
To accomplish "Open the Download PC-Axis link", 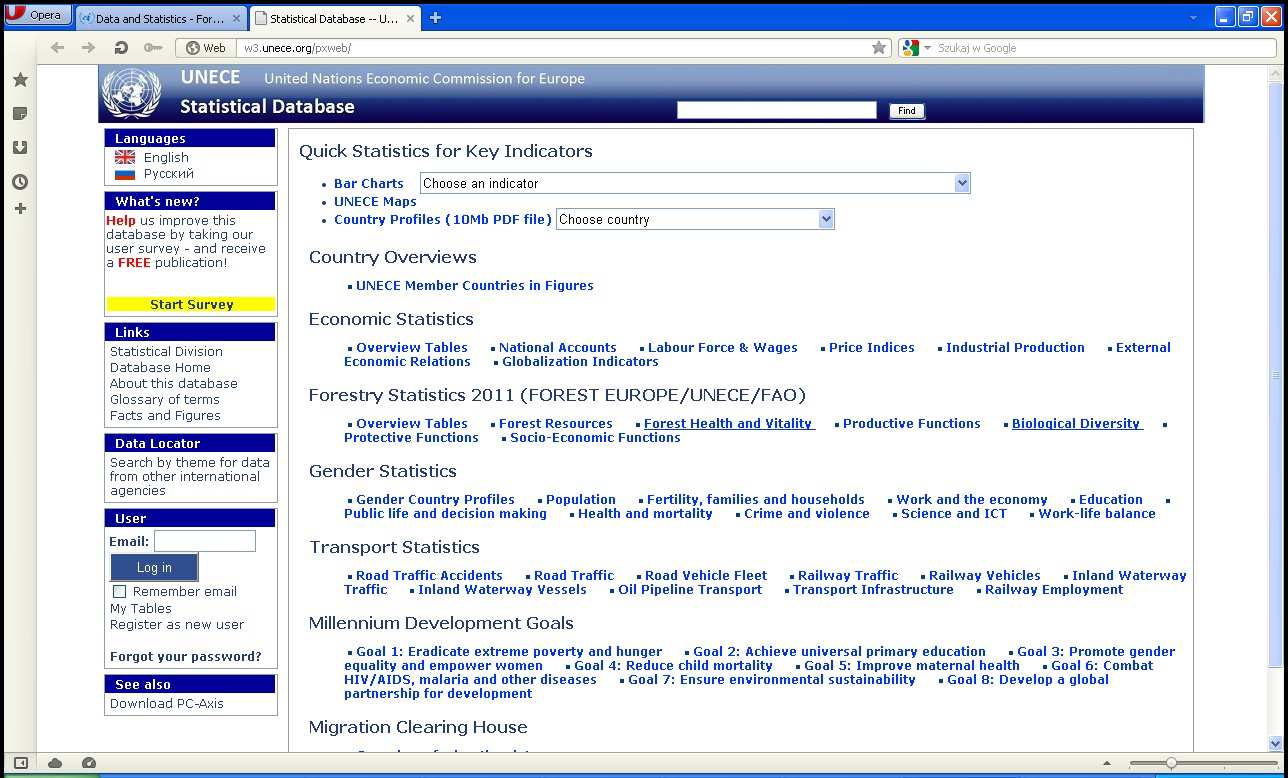I will (x=167, y=703).
